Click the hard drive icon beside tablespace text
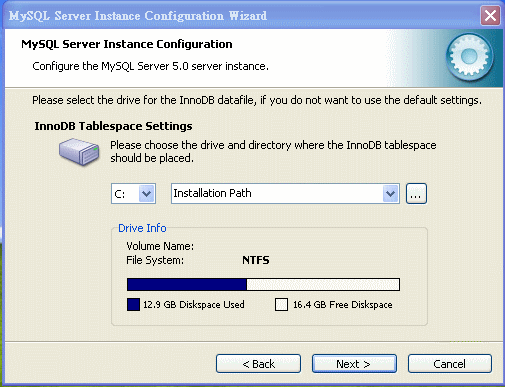Screen dimensions: 505x387 [79, 152]
